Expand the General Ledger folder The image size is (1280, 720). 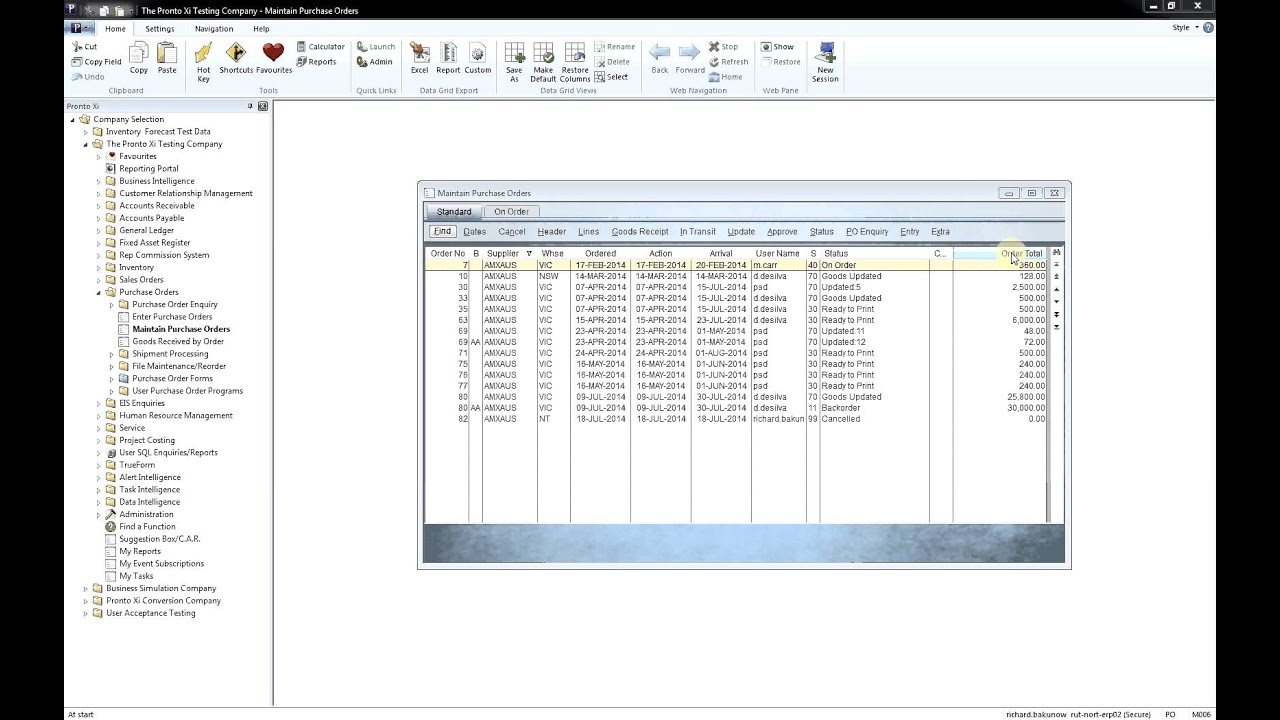point(98,230)
